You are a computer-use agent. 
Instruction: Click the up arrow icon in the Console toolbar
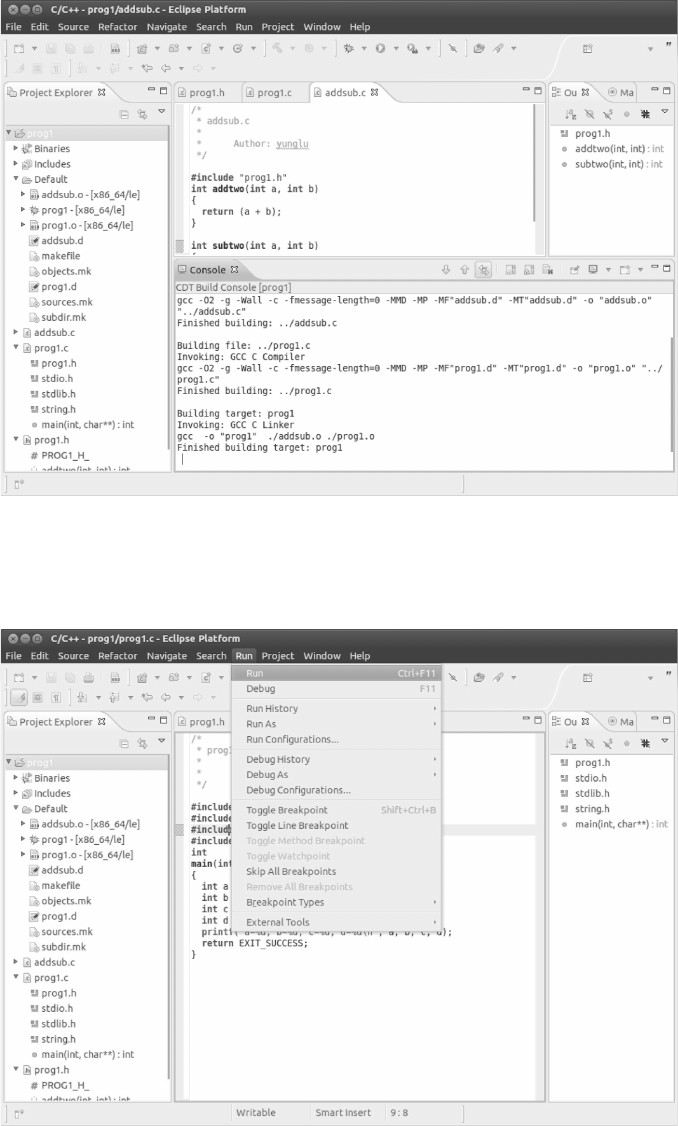[465, 269]
